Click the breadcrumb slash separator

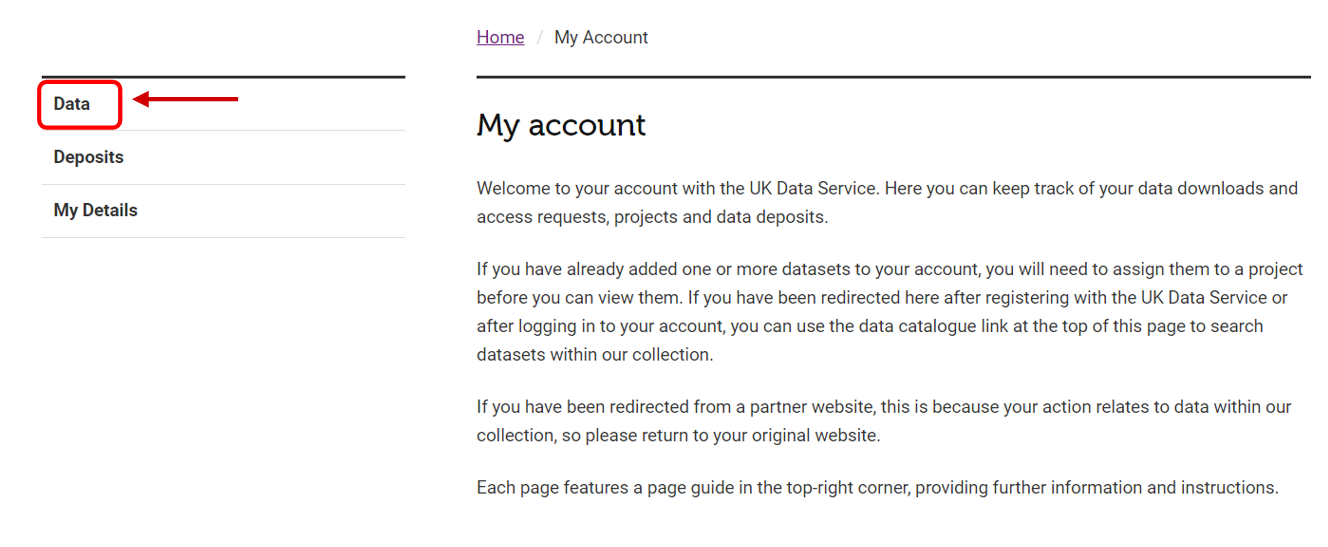(540, 37)
